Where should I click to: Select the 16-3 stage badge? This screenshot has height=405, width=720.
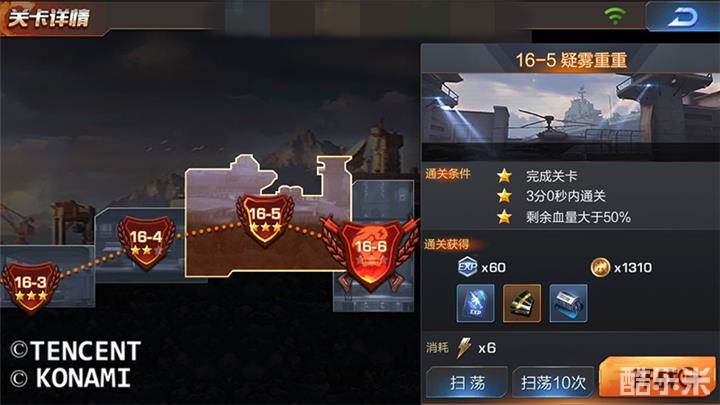pos(31,287)
